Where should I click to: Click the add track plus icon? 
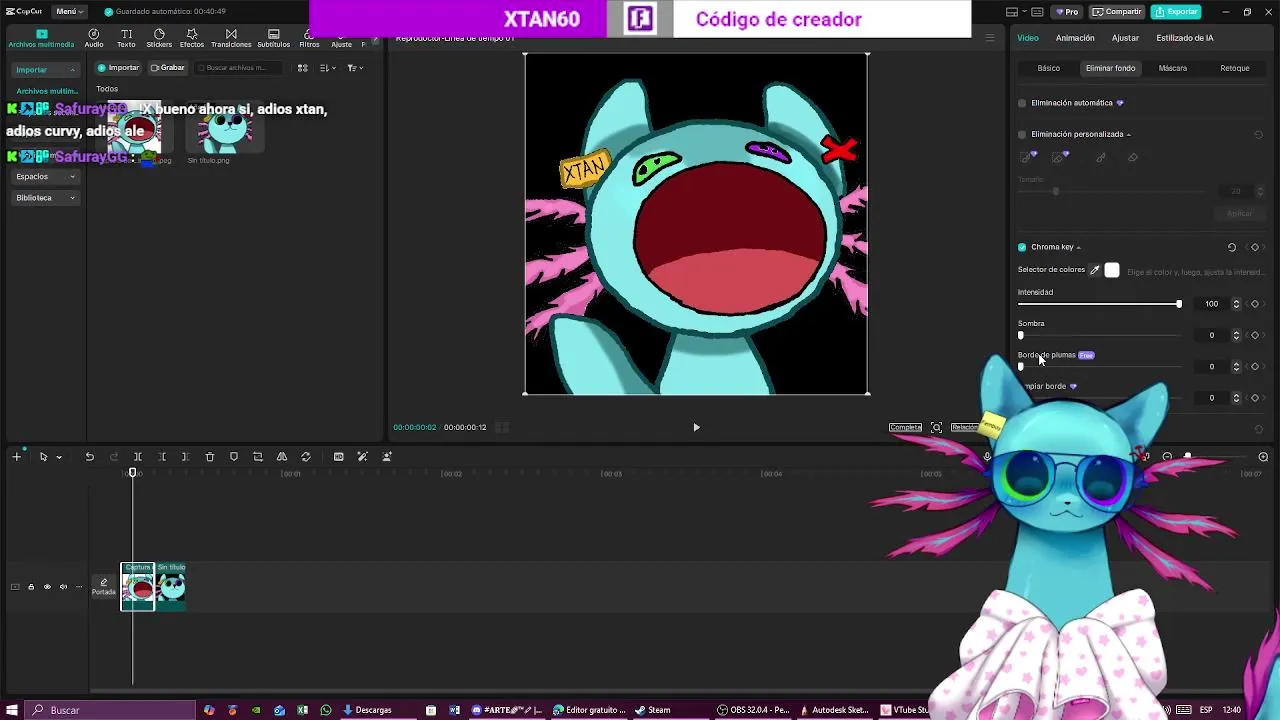(x=16, y=457)
